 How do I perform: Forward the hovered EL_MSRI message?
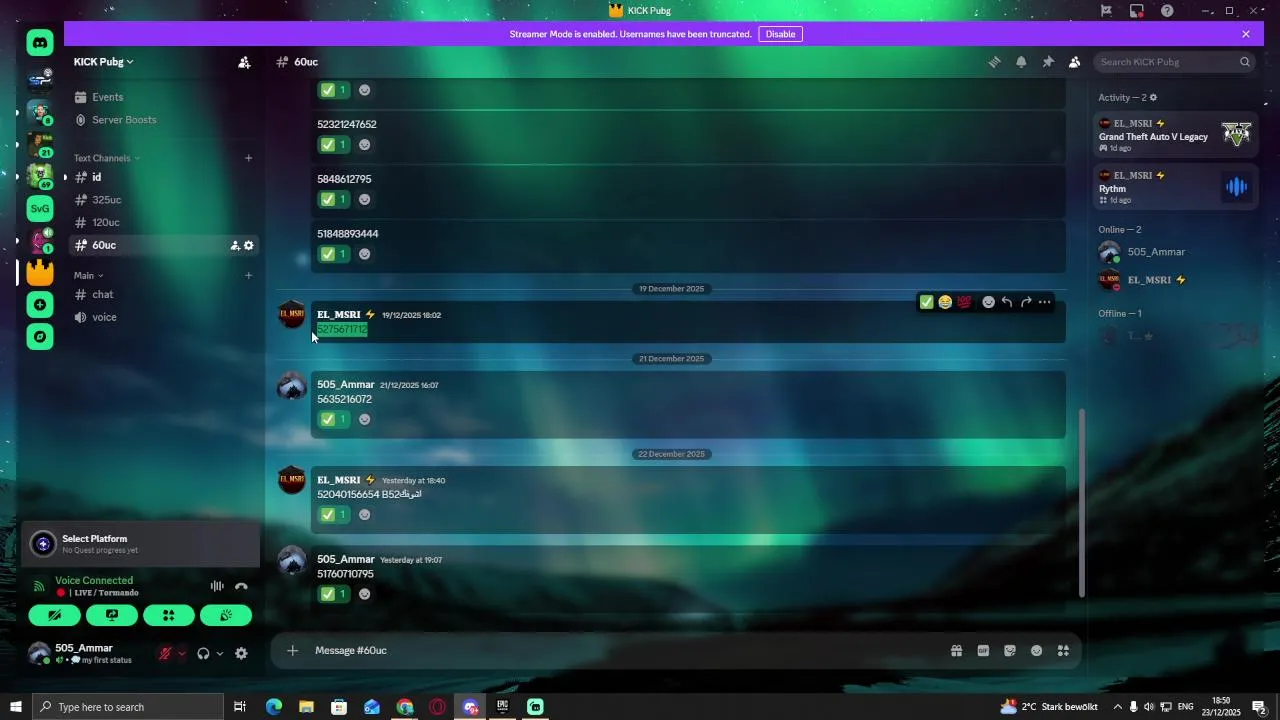click(x=1026, y=302)
